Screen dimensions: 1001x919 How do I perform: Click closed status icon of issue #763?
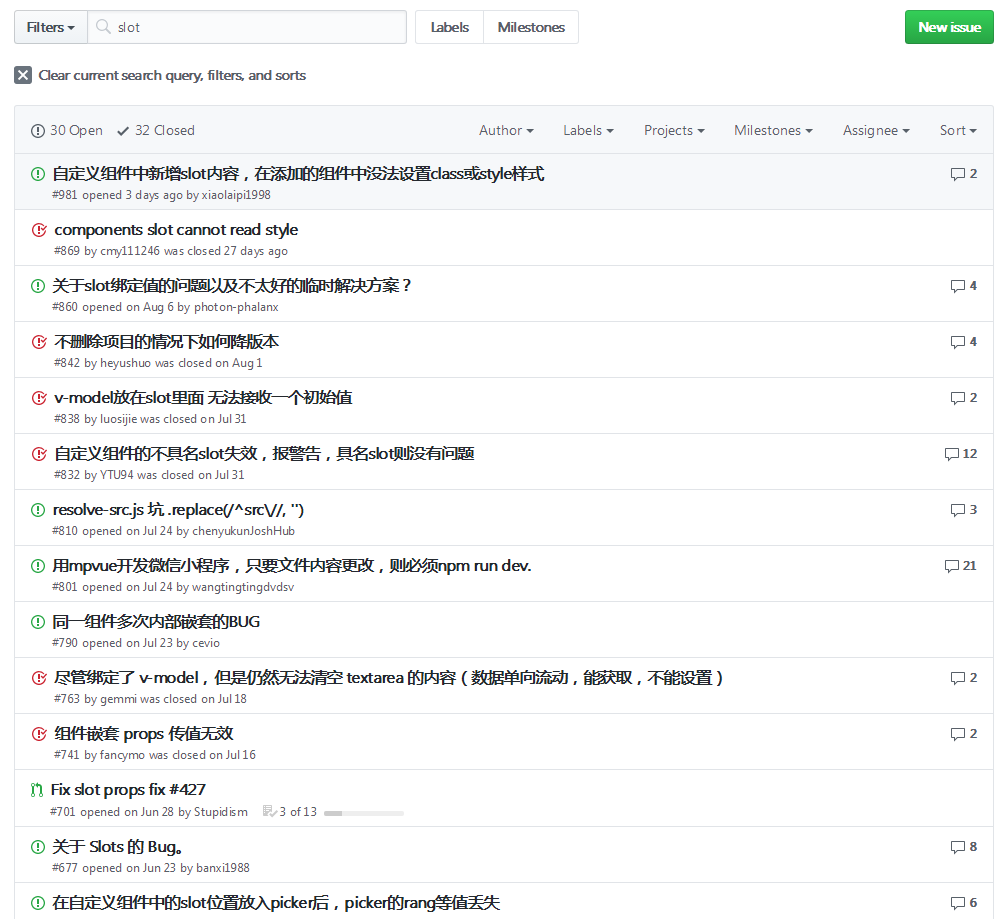pos(39,678)
